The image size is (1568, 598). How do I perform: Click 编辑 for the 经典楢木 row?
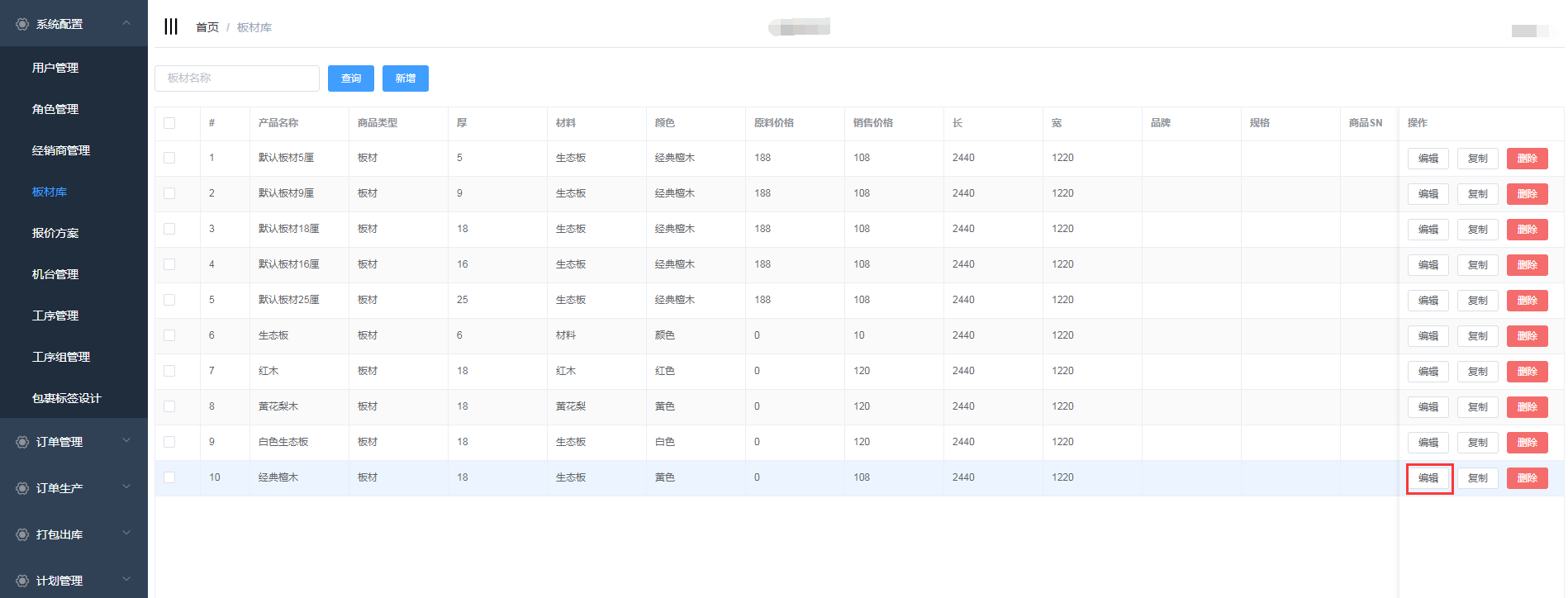[x=1428, y=478]
